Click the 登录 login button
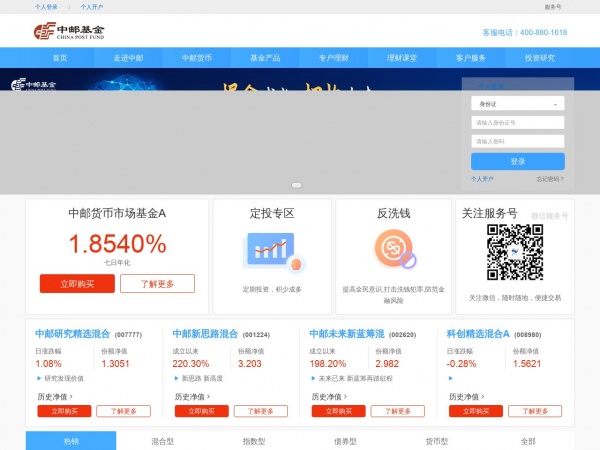 pyautogui.click(x=517, y=161)
